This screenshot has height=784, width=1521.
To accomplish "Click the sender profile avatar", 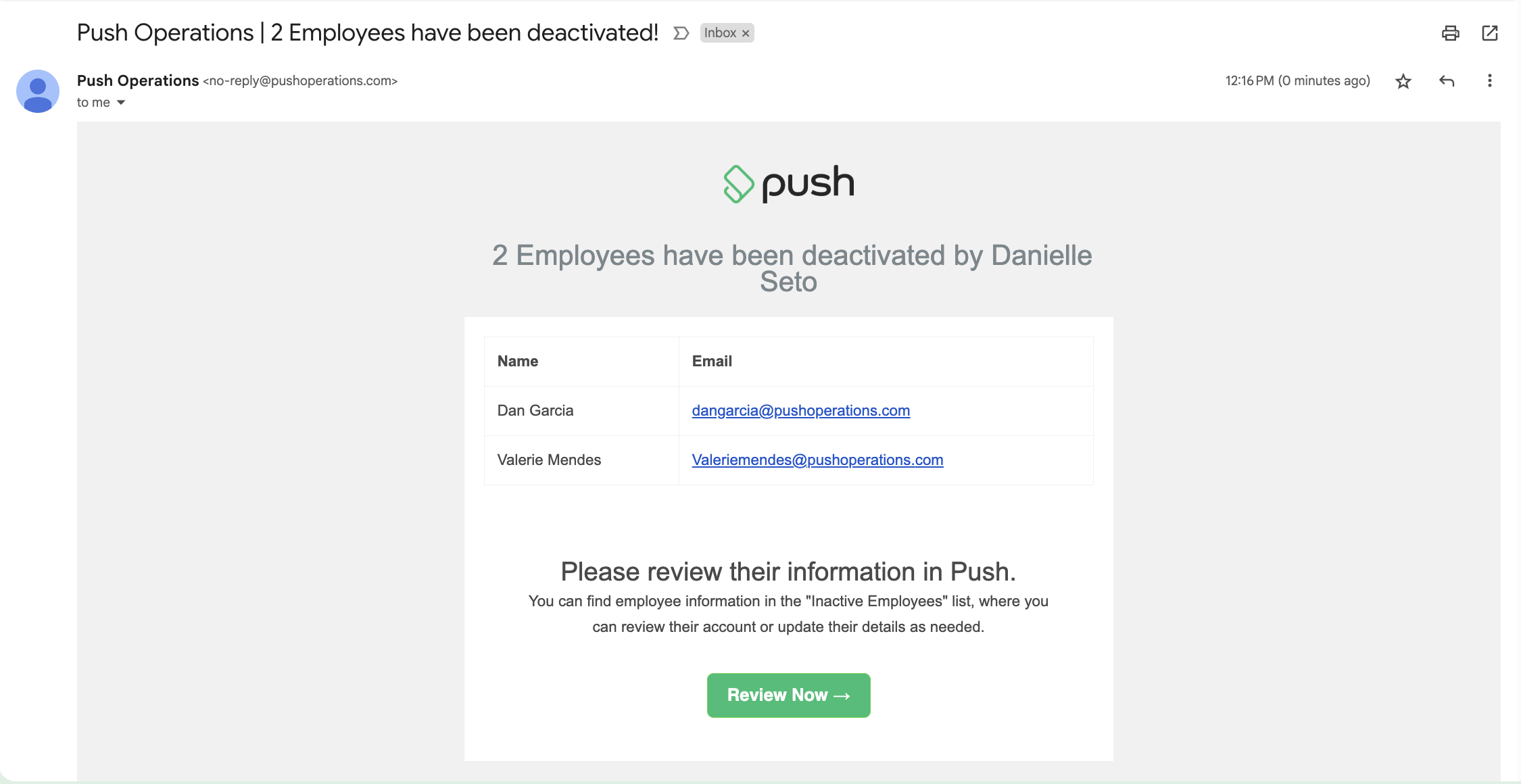I will click(x=38, y=91).
